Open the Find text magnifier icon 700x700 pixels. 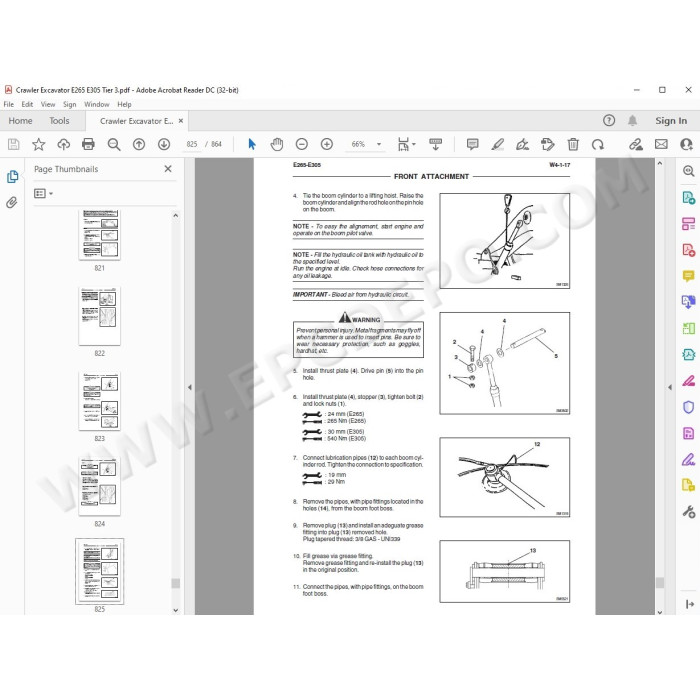pos(114,144)
